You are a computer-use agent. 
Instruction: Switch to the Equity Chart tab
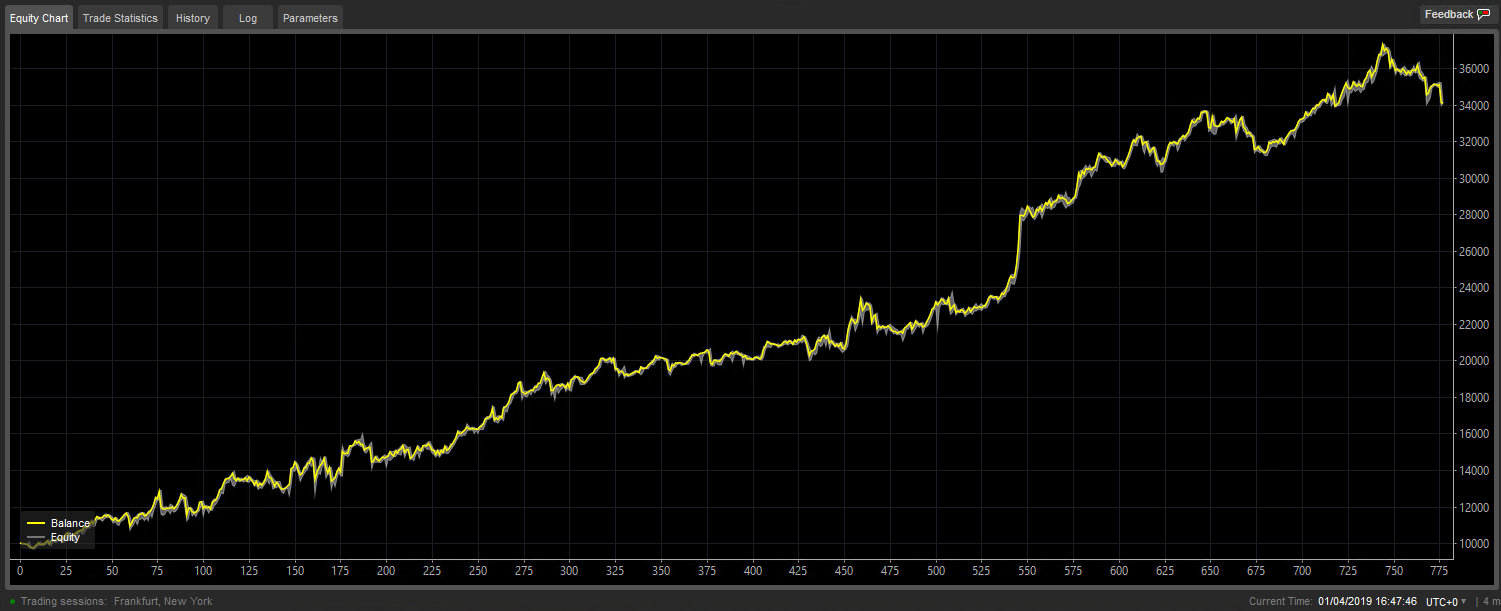(x=39, y=18)
